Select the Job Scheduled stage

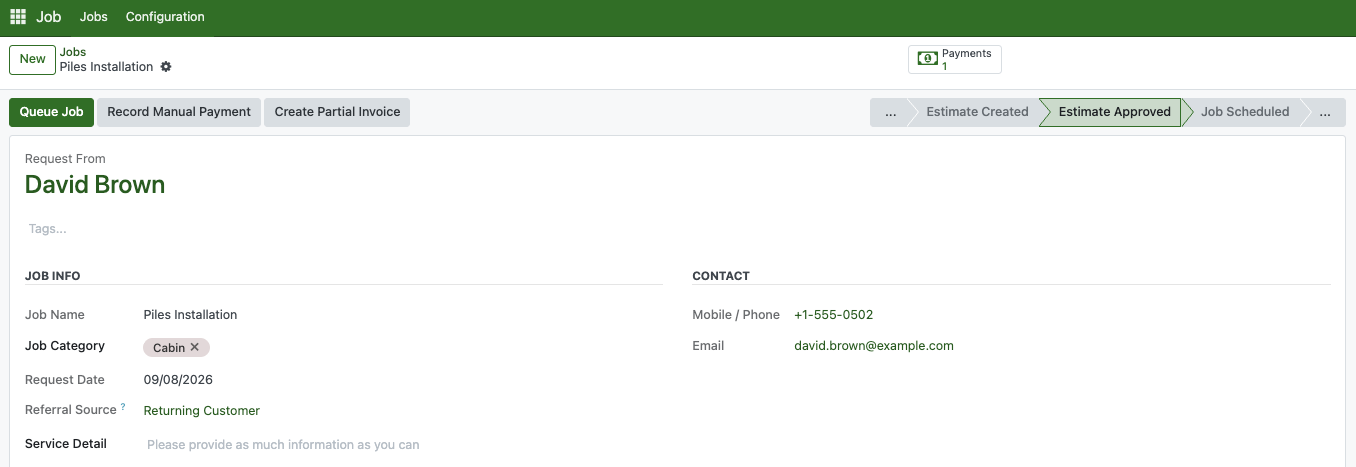[1245, 112]
